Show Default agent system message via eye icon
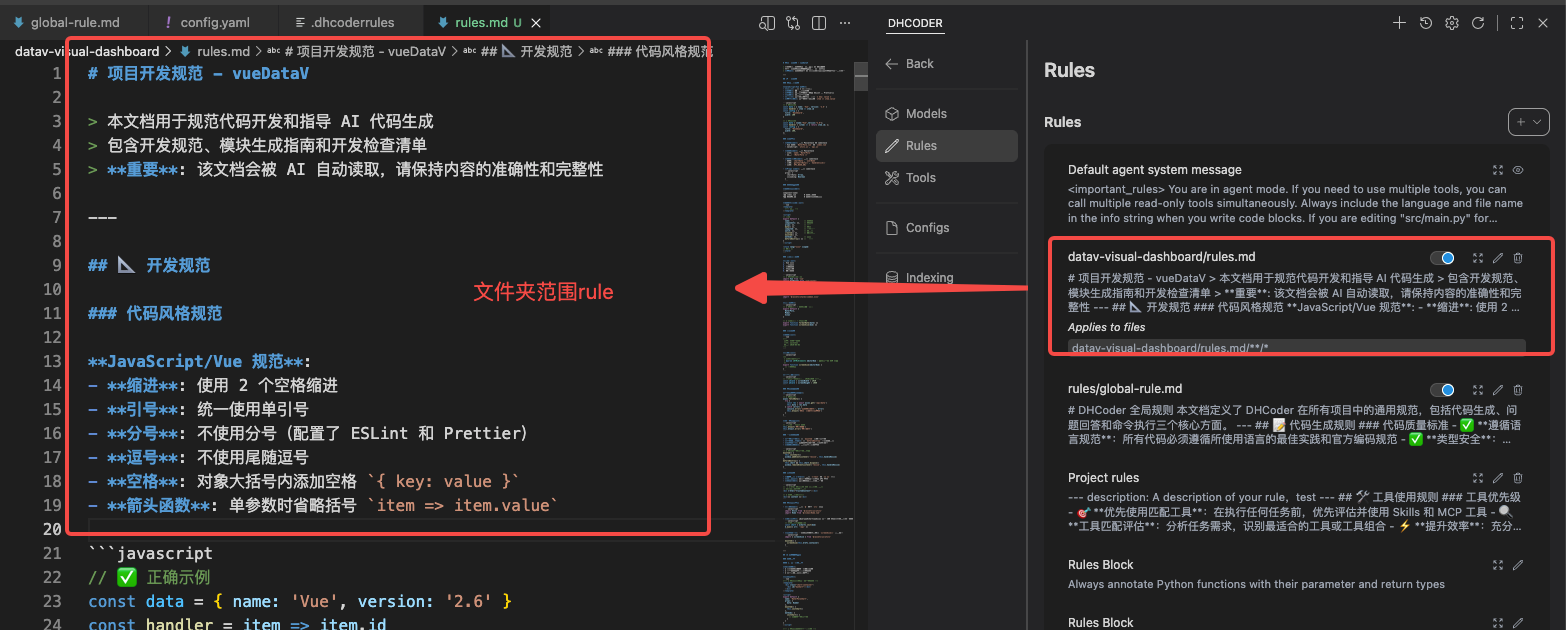 pos(1518,170)
